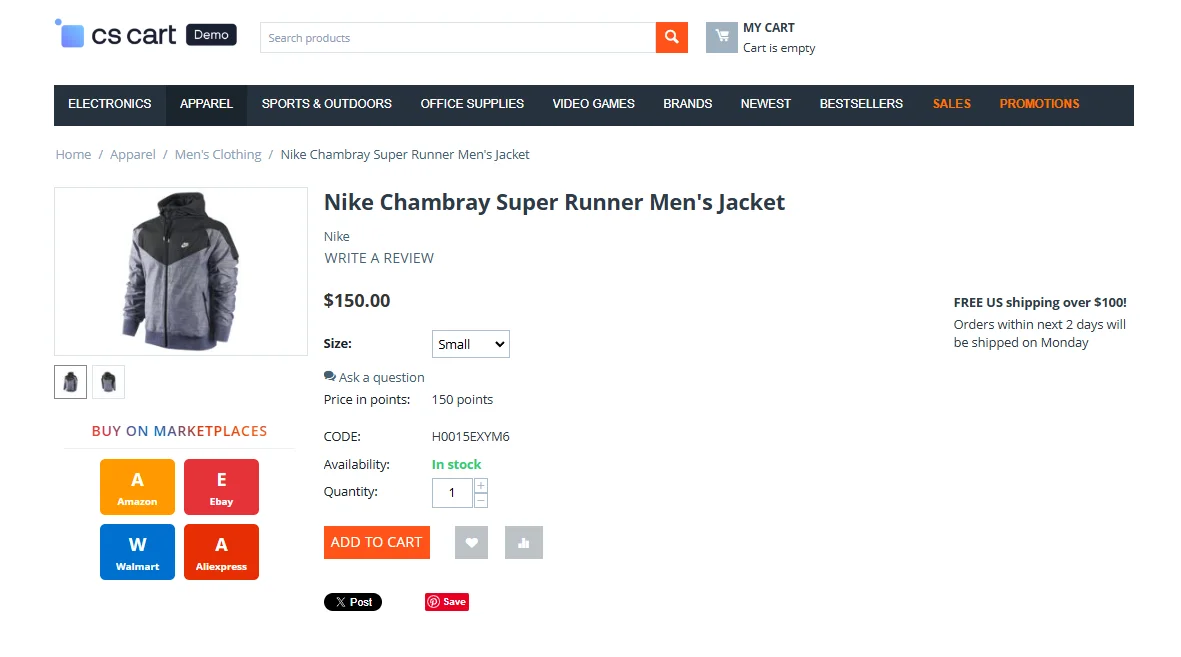Go to Sports & Outdoors category
Screen dimensions: 1181x657
[326, 104]
